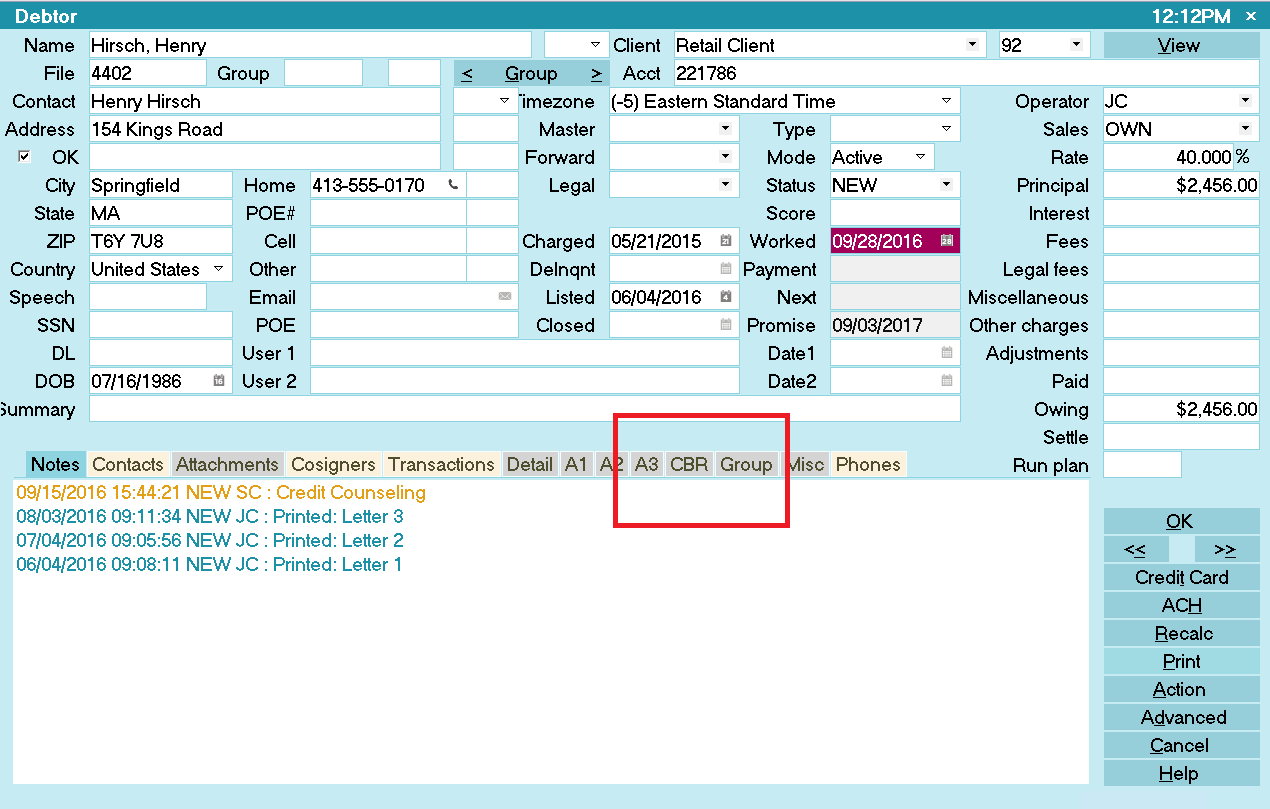Expand the Timezone dropdown
This screenshot has height=809, width=1270.
click(946, 101)
